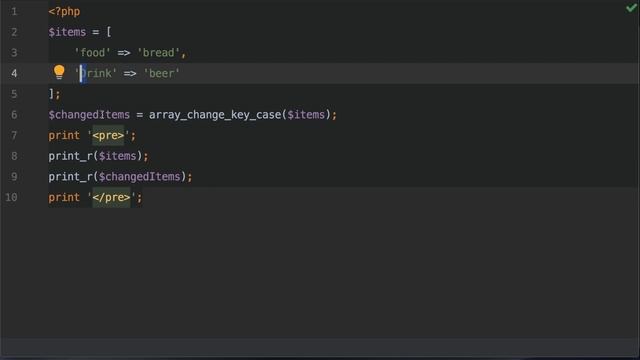Click the array_change_key_case function name
The width and height of the screenshot is (640, 360).
pos(215,115)
